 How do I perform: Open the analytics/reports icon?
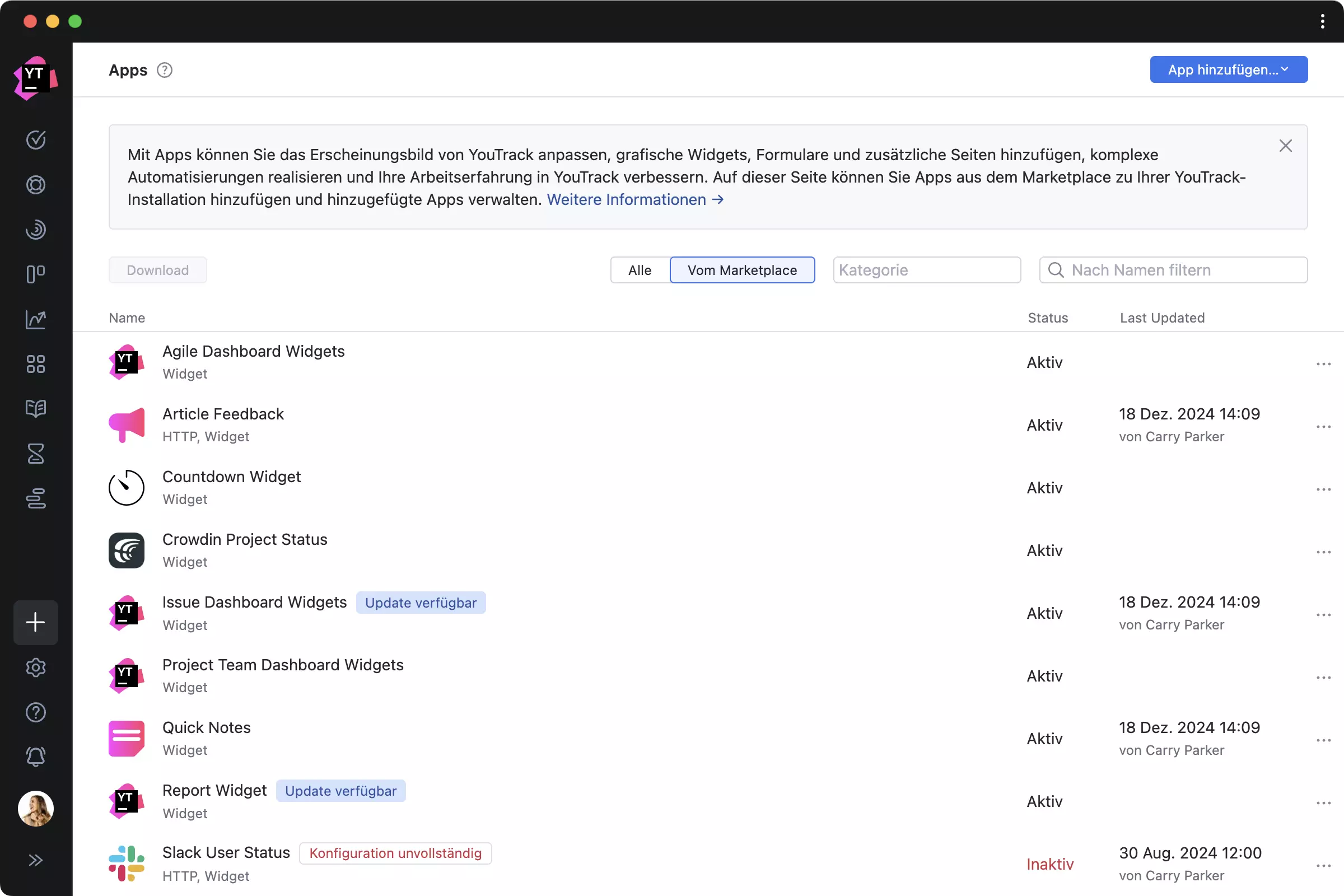[36, 319]
